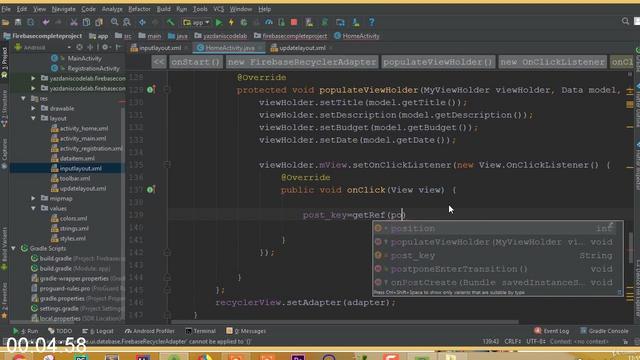Viewport: 640px width, 360px height.
Task: Open the SDK Manager download icon
Action: point(356,22)
